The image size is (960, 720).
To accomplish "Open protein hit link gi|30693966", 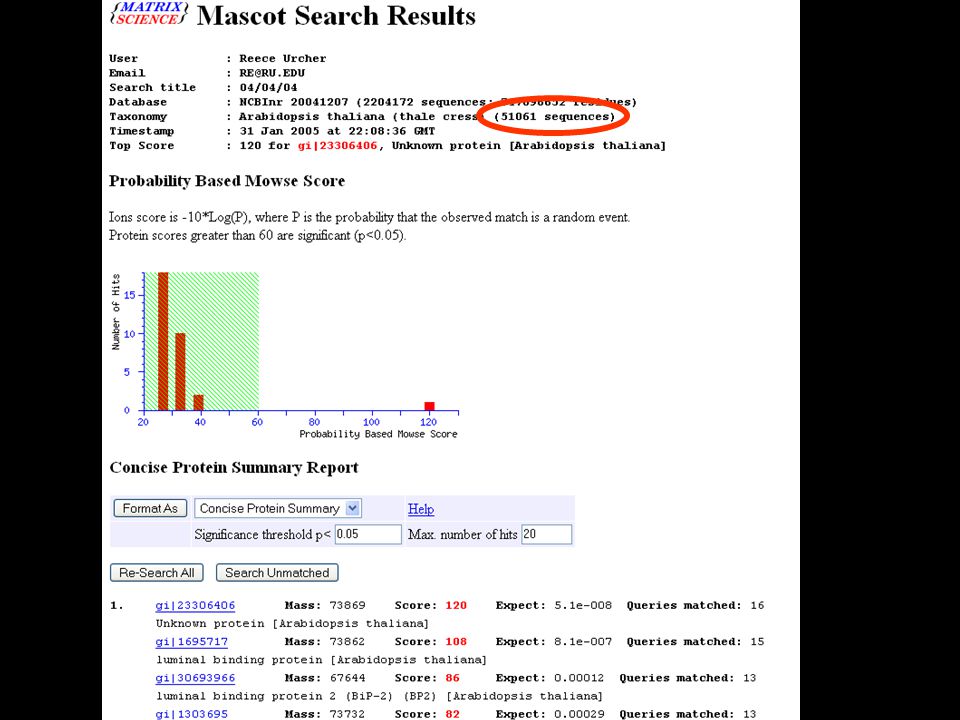I will [x=195, y=678].
